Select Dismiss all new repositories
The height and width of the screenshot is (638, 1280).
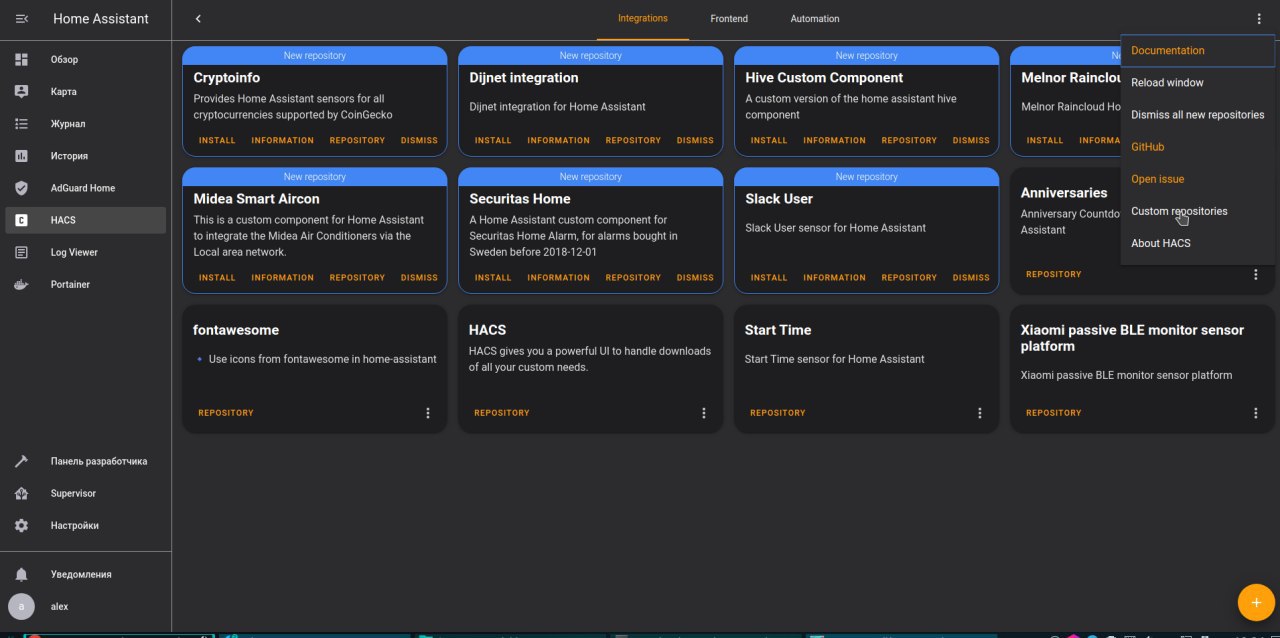[x=1198, y=115]
